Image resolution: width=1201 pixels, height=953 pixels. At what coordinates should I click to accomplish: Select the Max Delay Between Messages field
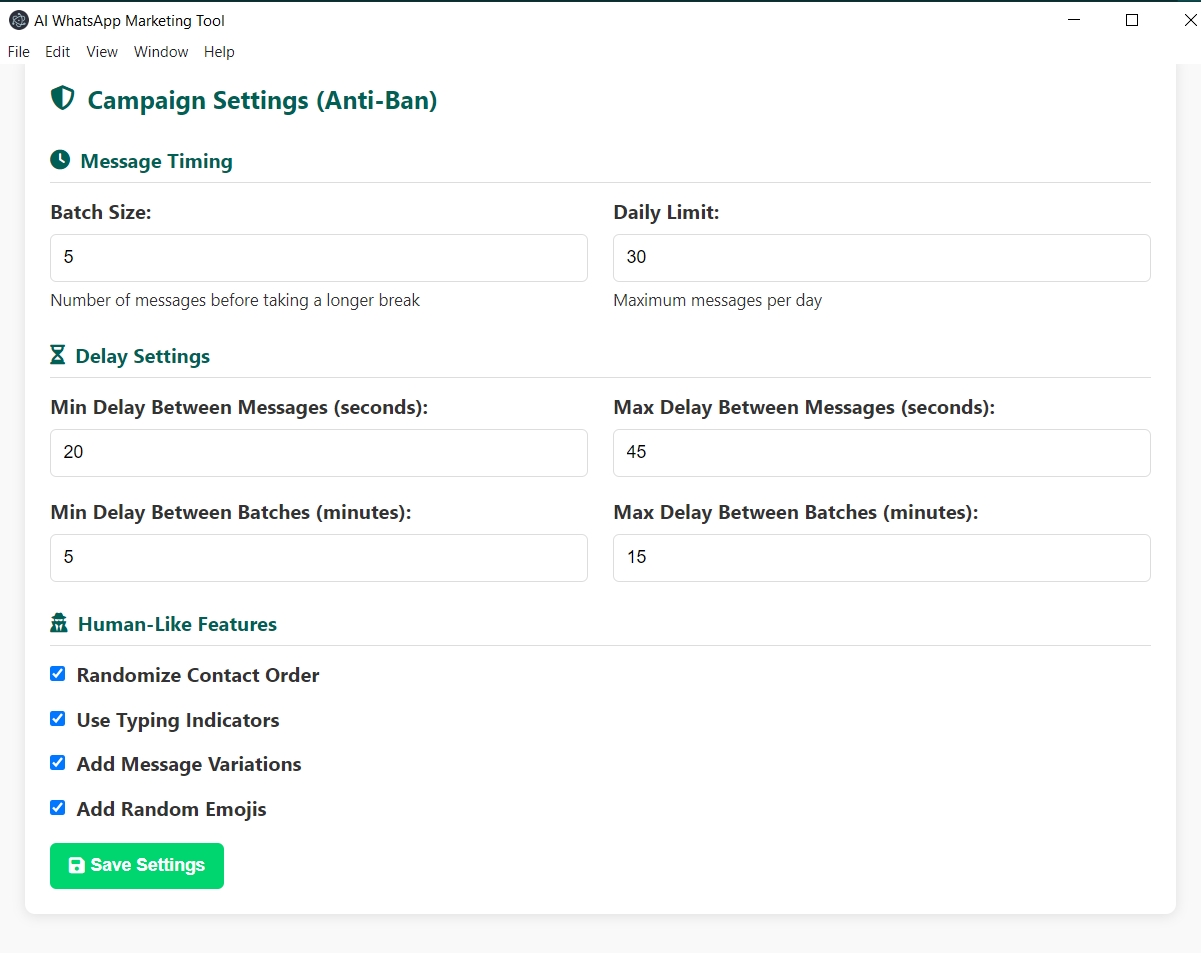point(882,453)
